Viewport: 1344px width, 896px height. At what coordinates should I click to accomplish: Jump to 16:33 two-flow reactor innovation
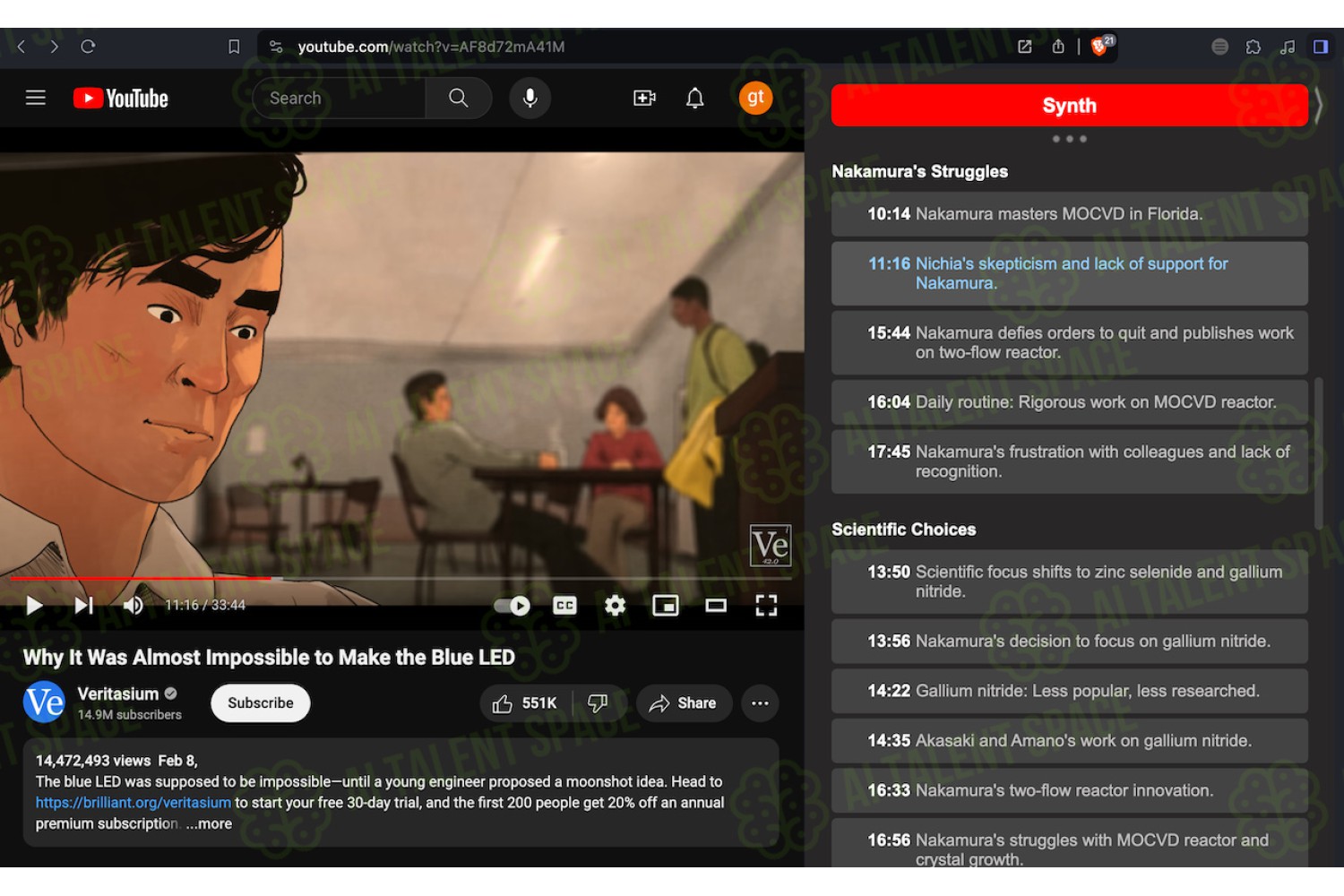click(x=1070, y=790)
